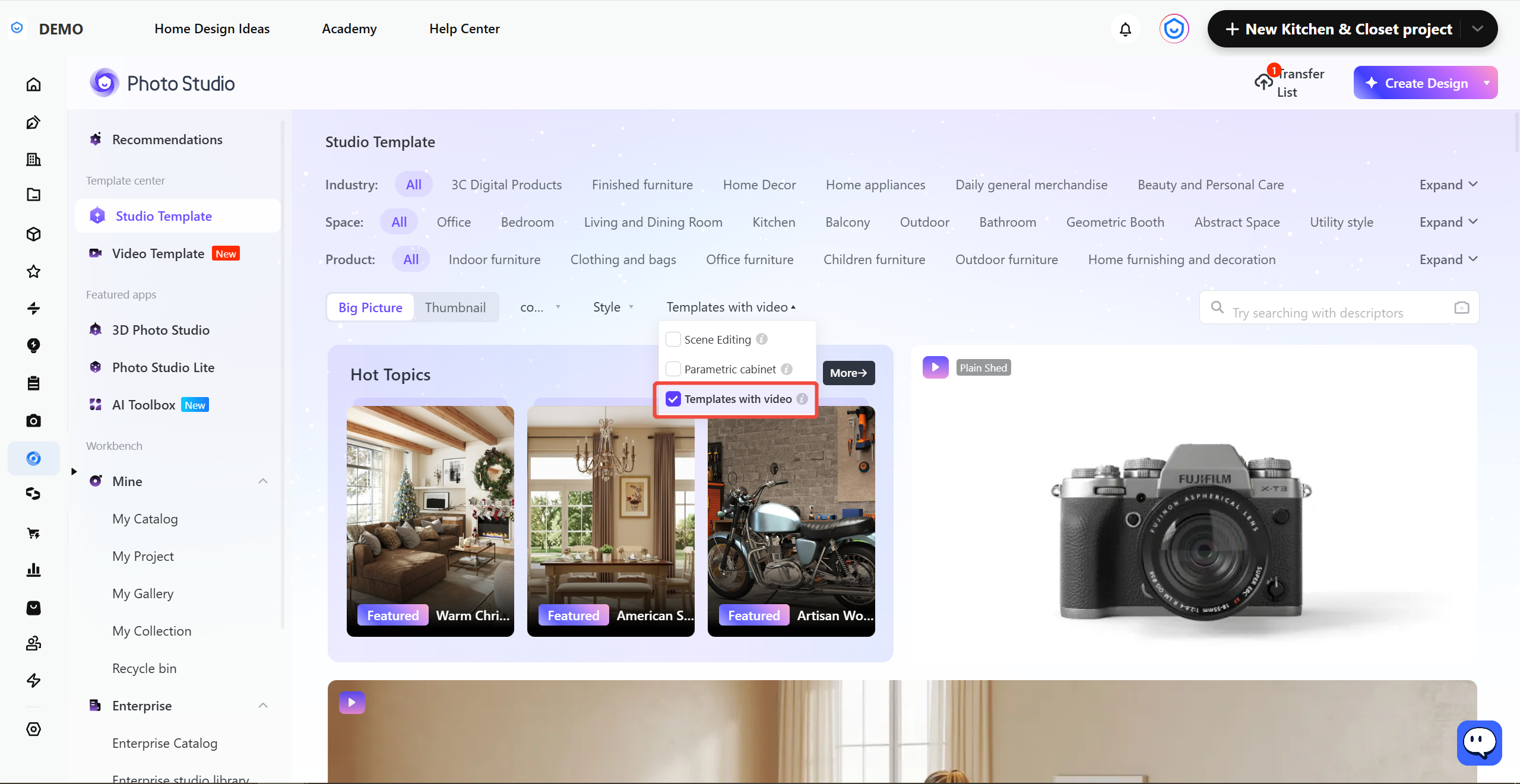1520x784 pixels.
Task: Open the team members icon in rail
Action: [34, 643]
